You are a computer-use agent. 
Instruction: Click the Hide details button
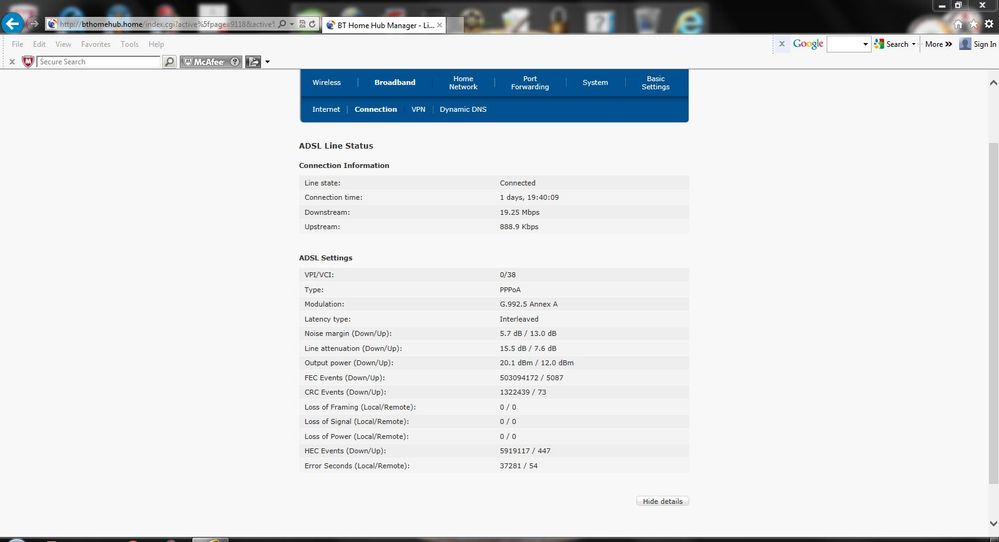coord(663,501)
